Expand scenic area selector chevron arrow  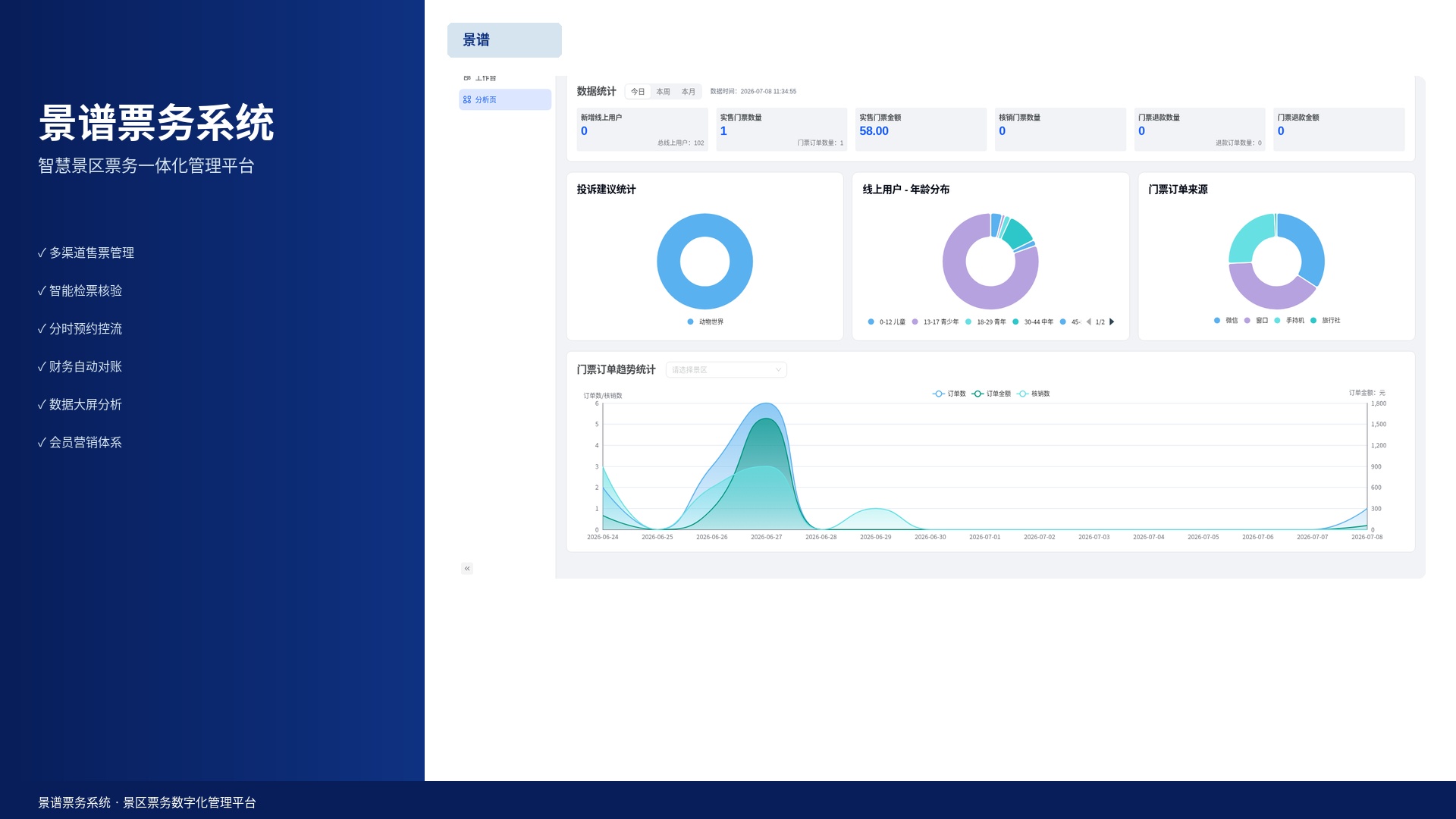click(778, 369)
